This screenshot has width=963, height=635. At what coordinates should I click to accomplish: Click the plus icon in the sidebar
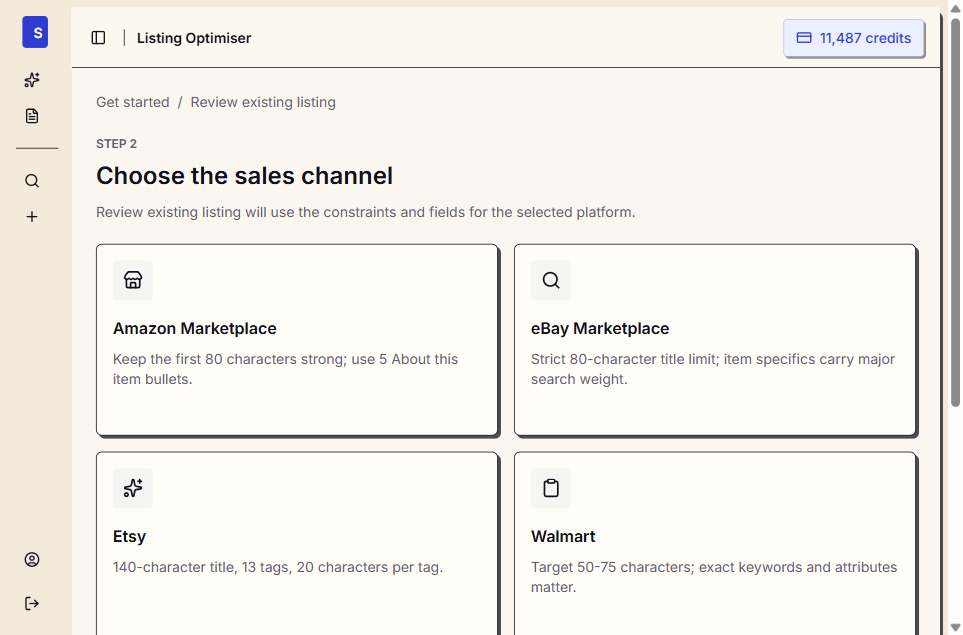[32, 217]
